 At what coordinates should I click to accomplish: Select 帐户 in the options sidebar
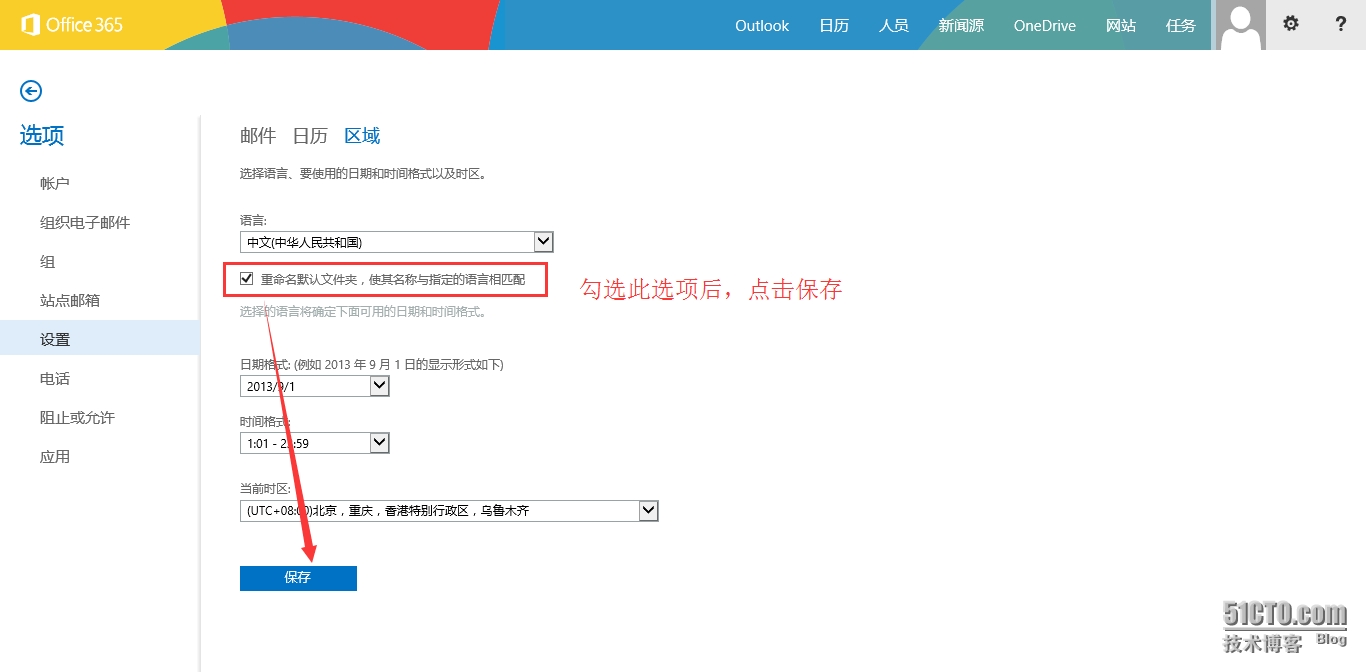55,184
